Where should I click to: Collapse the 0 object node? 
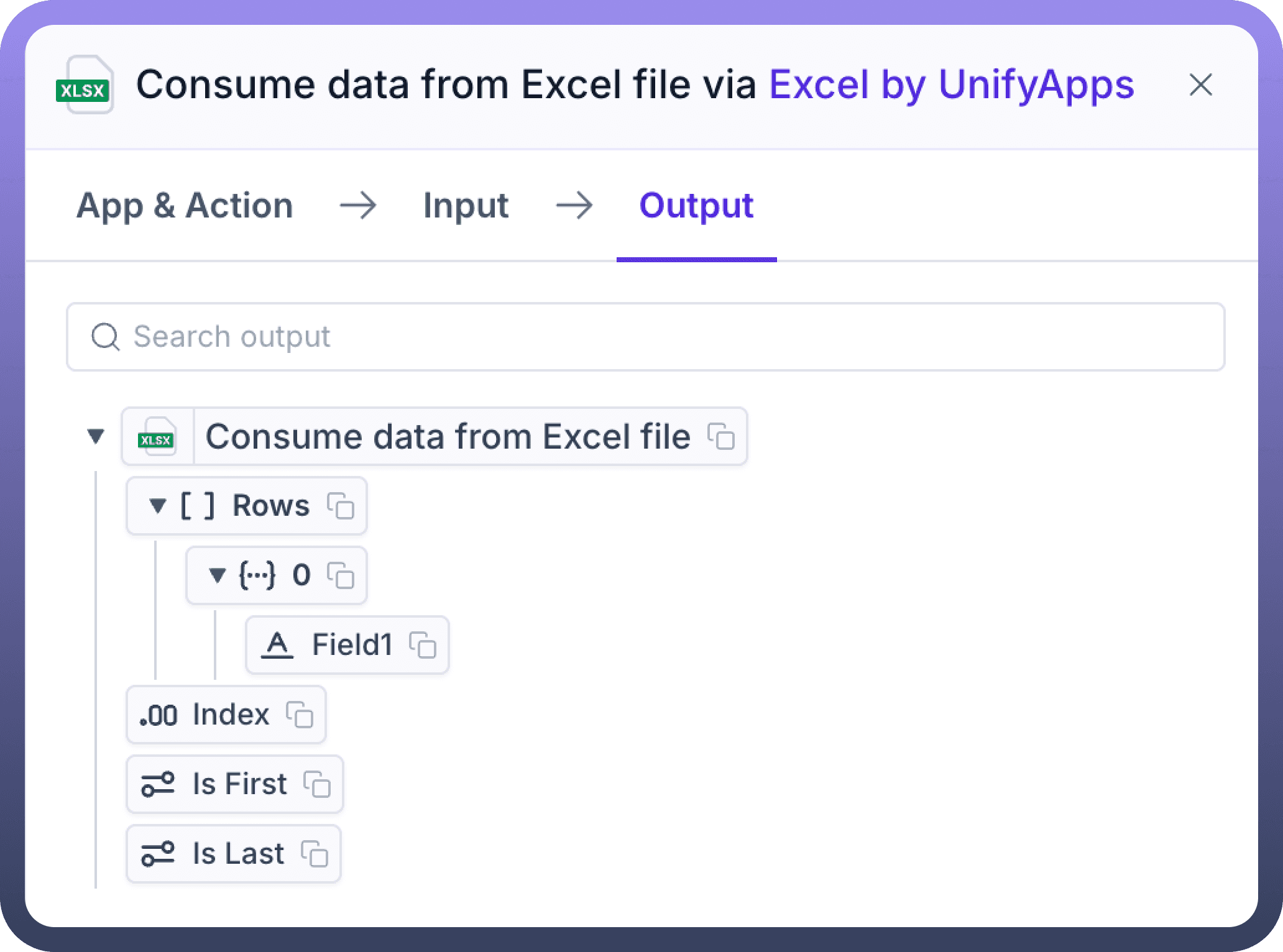(x=217, y=575)
